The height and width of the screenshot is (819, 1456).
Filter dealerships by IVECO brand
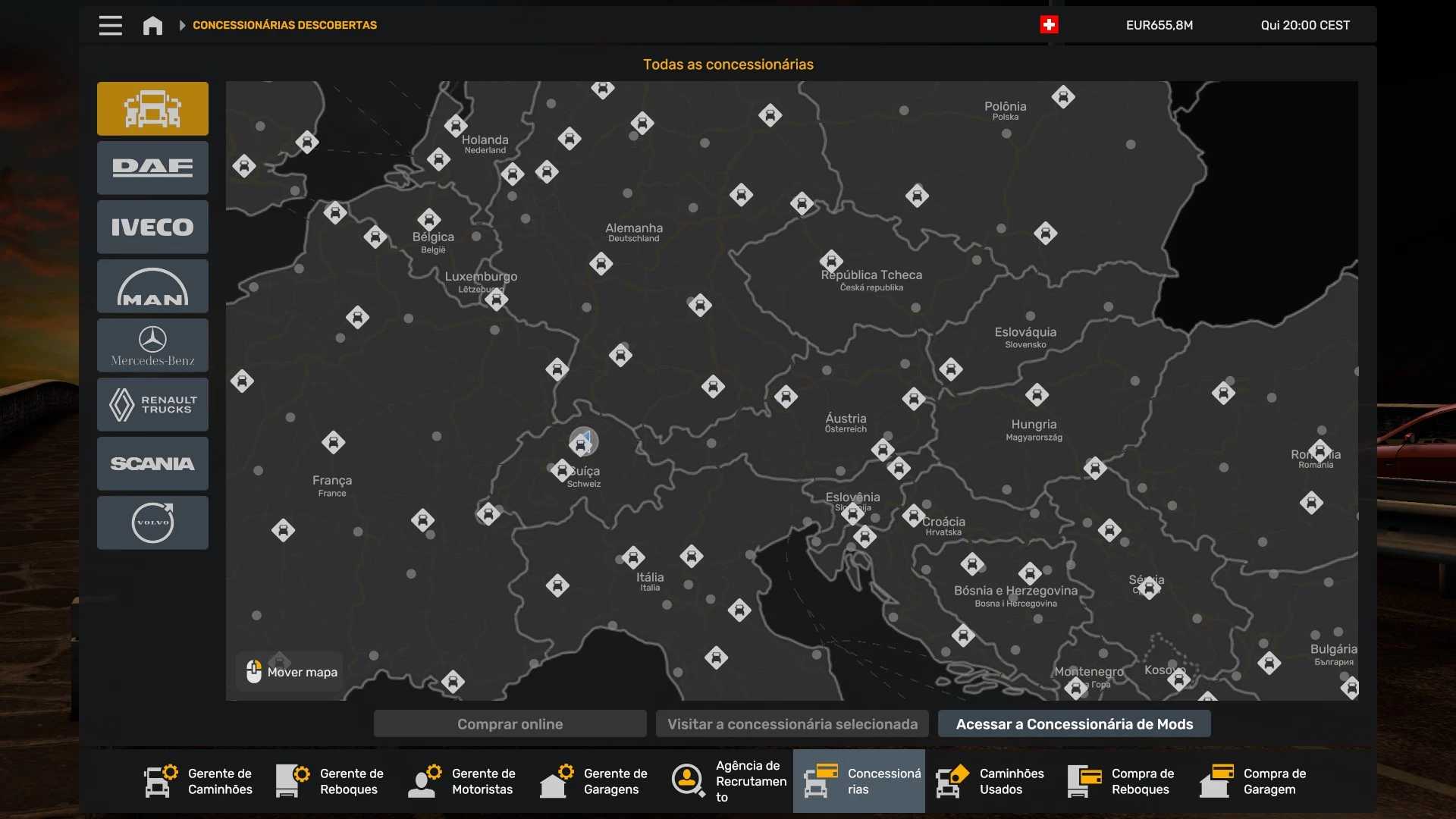[152, 227]
